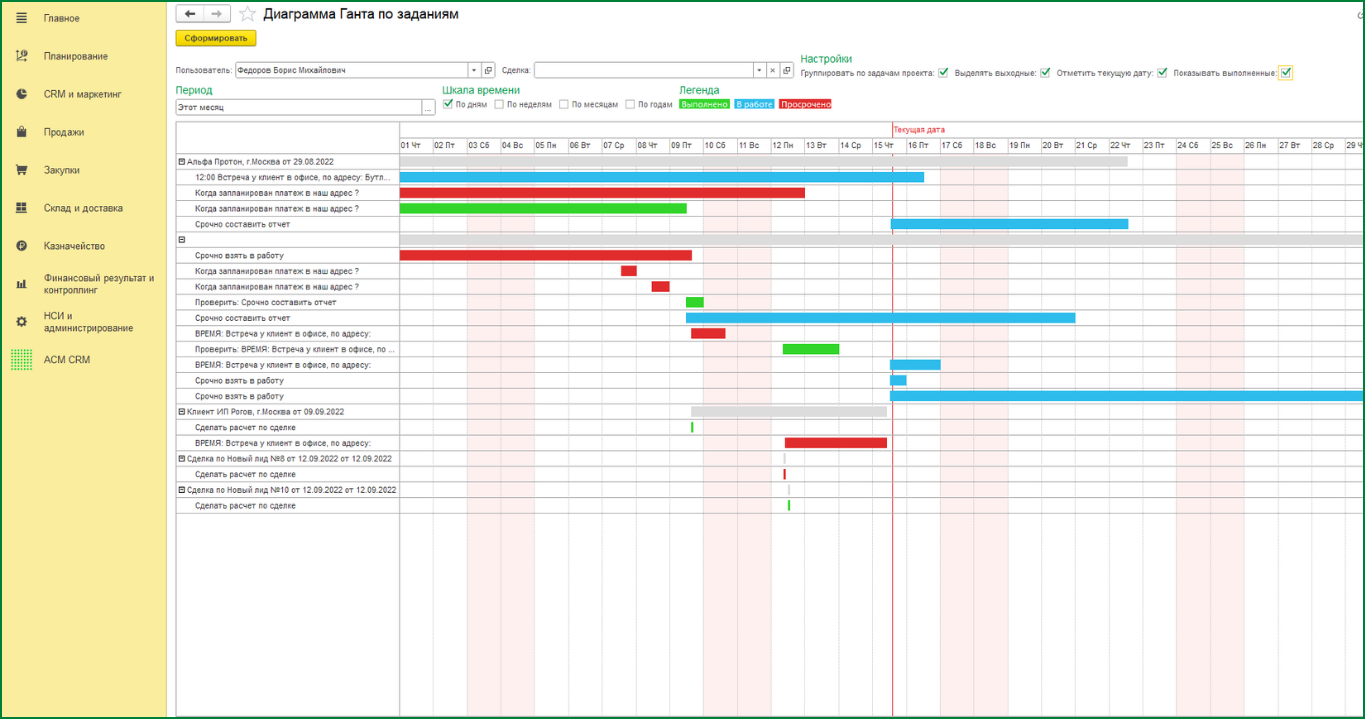Open the Пользователь dropdown arrow
The height and width of the screenshot is (719, 1365).
pyautogui.click(x=474, y=70)
